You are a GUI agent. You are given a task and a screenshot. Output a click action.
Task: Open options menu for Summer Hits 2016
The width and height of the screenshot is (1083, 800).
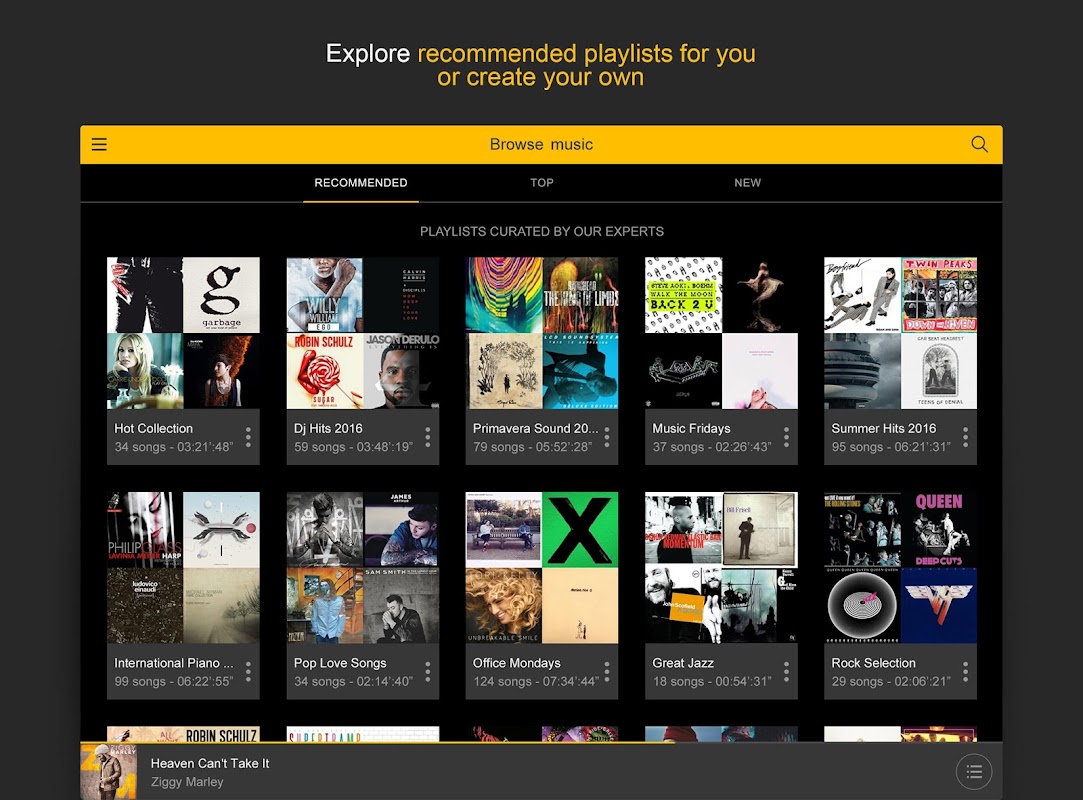pyautogui.click(x=965, y=437)
